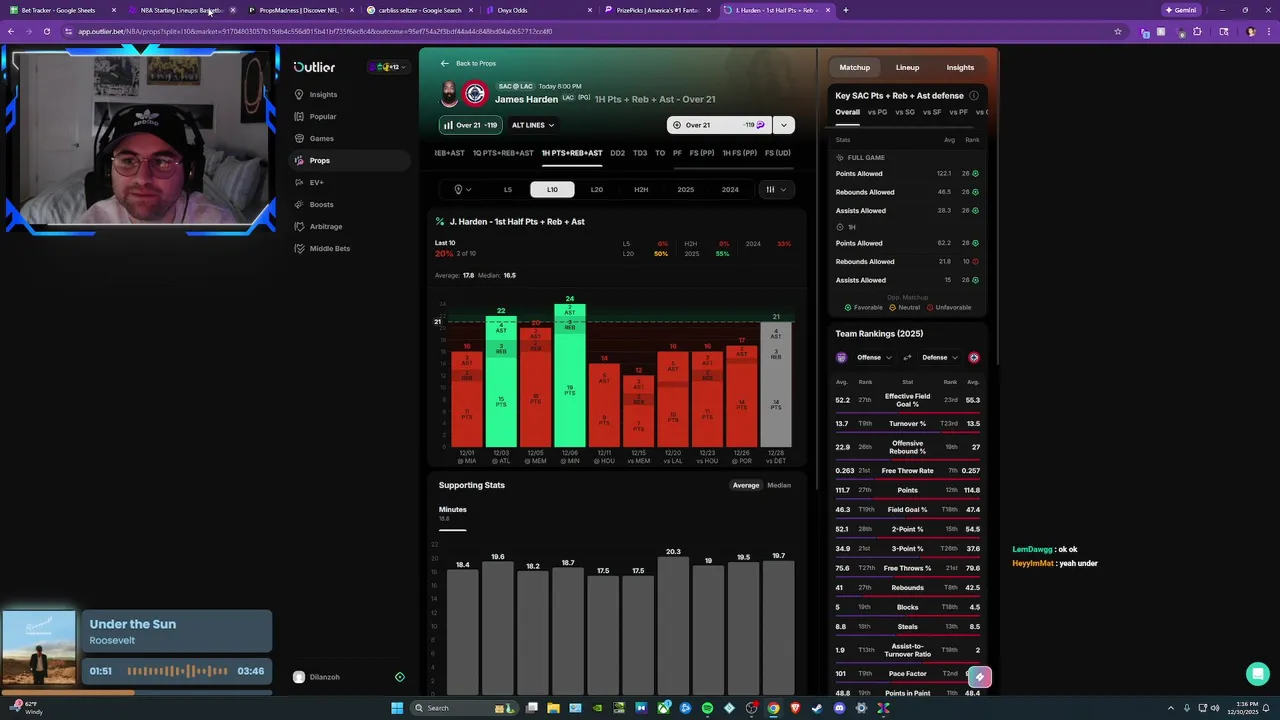Open the home/away location filter dropdown
Image resolution: width=1280 pixels, height=720 pixels.
point(462,189)
